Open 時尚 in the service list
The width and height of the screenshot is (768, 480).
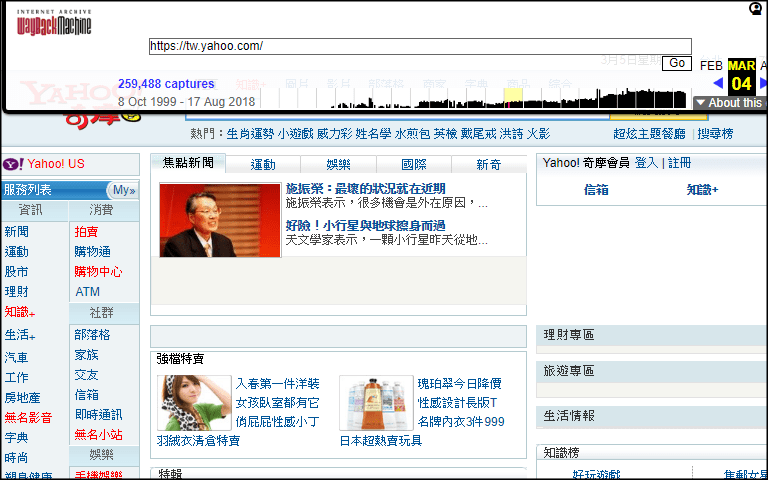[17, 458]
